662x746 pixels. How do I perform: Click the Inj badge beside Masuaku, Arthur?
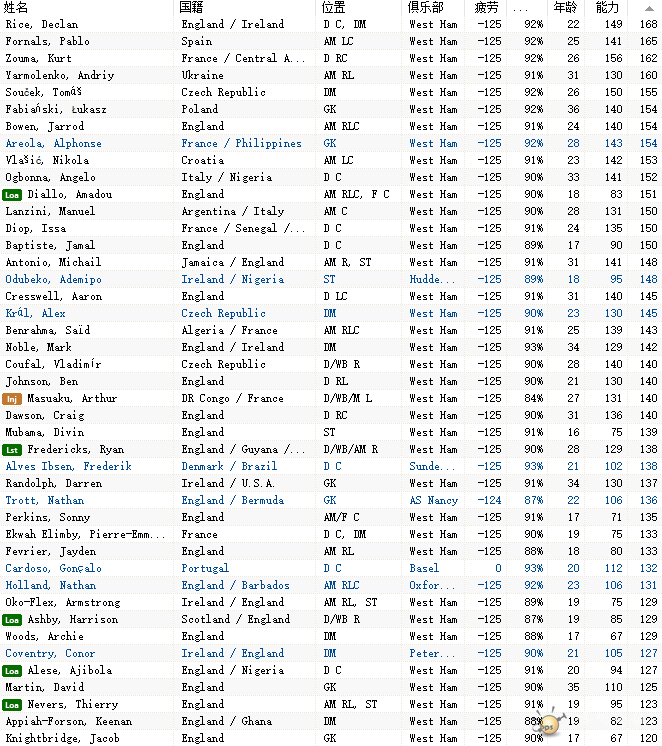click(x=12, y=399)
